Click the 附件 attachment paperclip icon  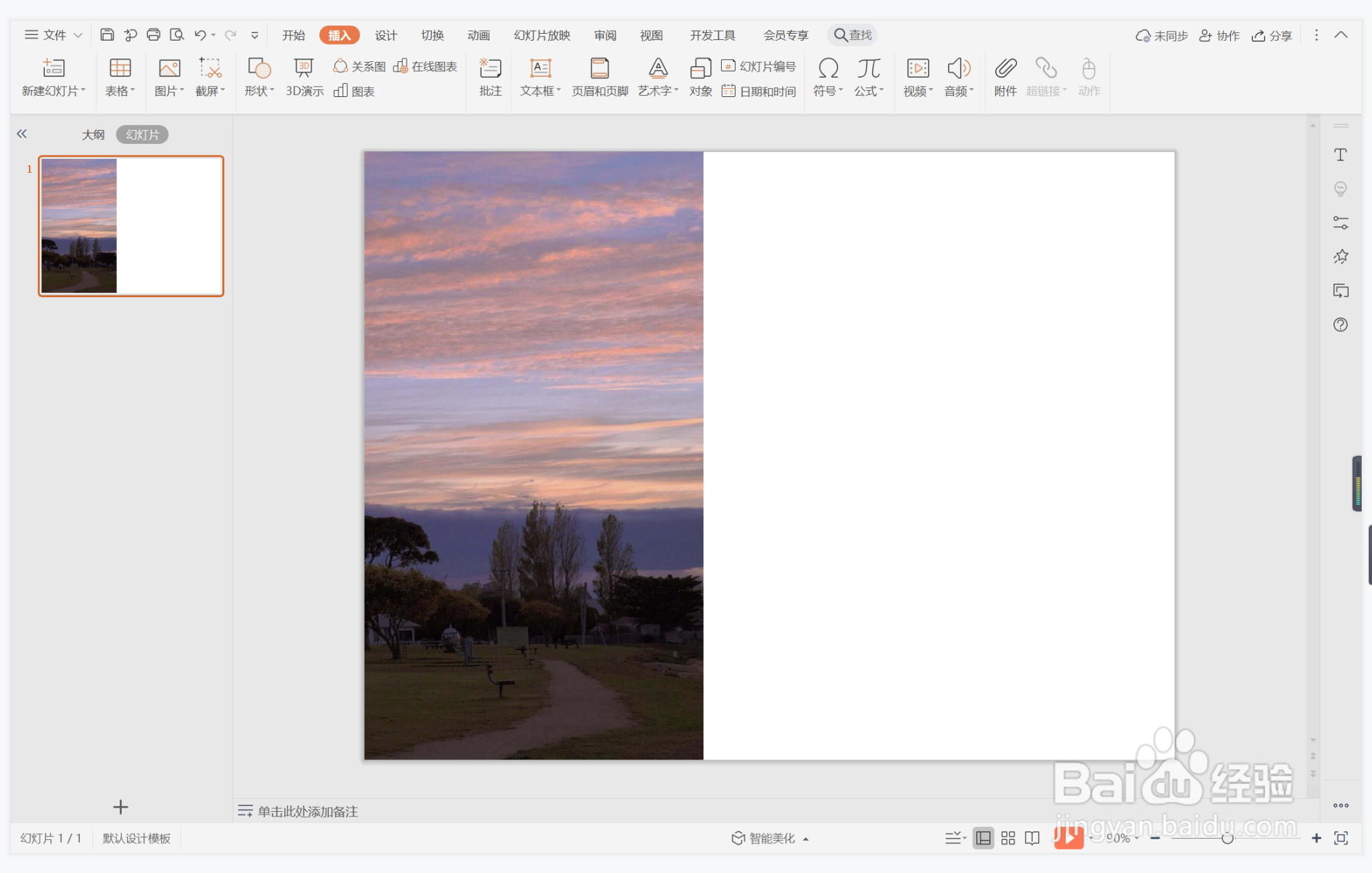click(1005, 68)
